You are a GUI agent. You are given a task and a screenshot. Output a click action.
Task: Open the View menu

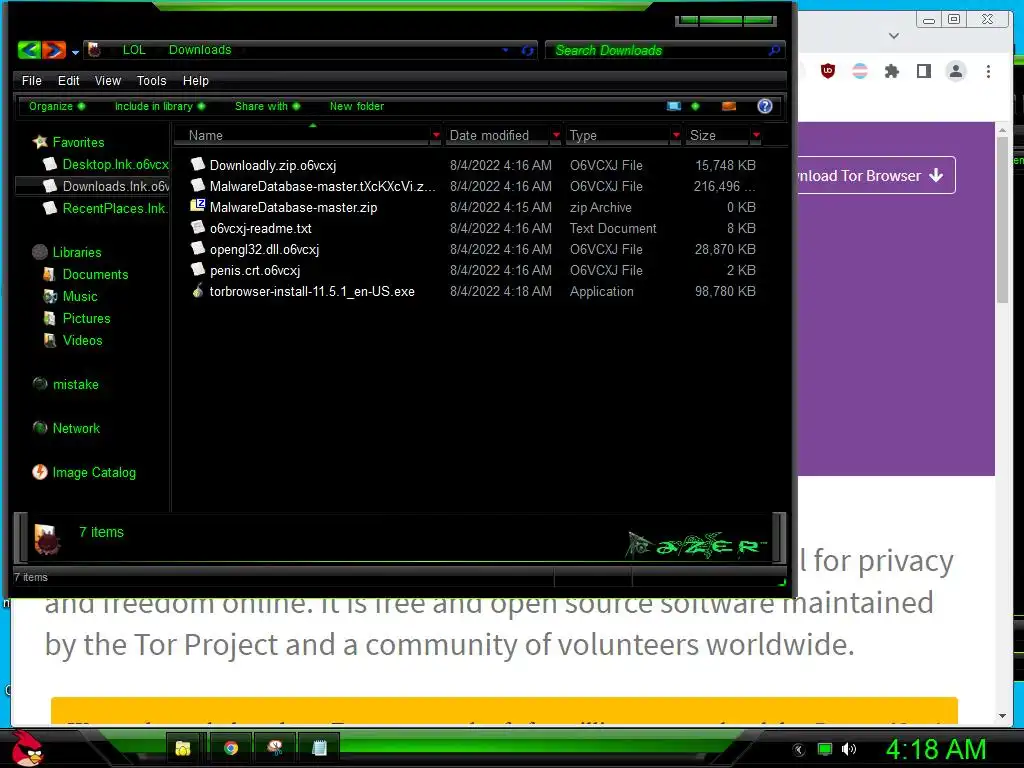click(x=108, y=80)
